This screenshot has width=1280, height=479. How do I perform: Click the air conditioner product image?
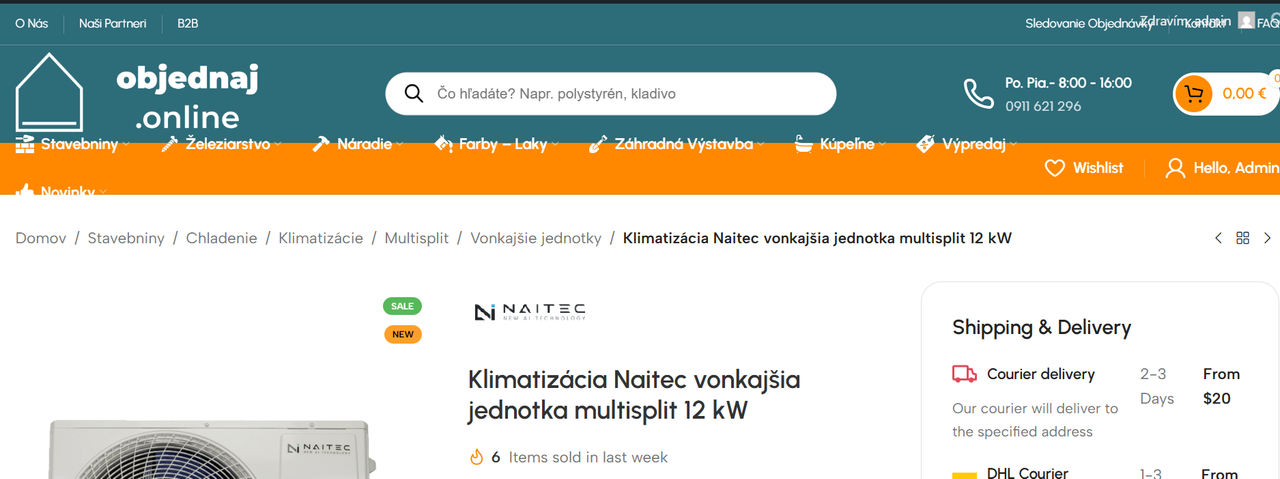click(212, 450)
